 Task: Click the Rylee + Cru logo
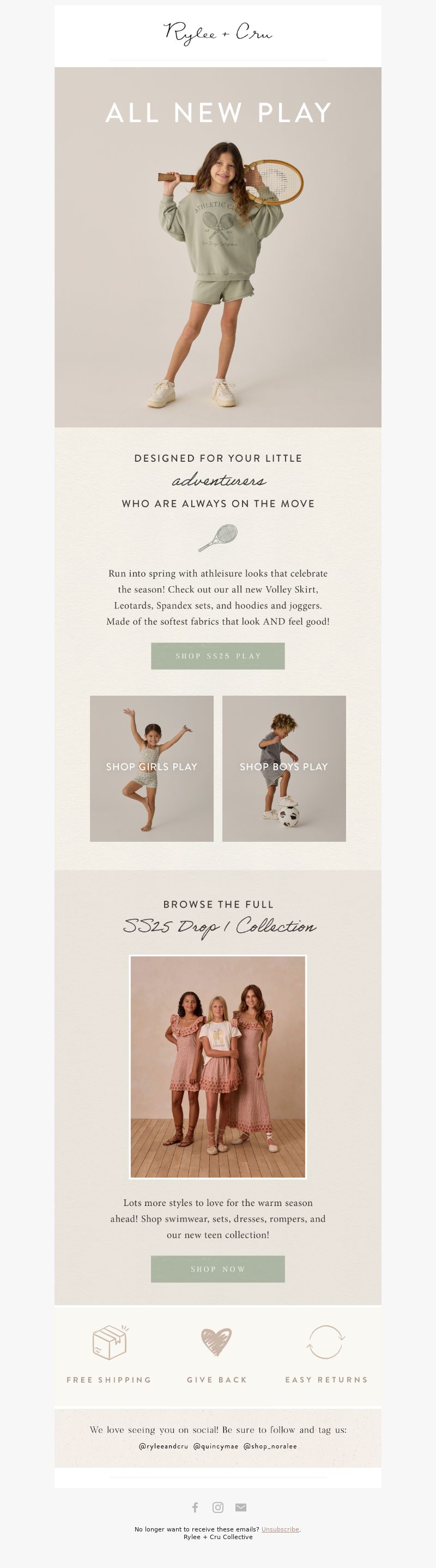tap(217, 33)
